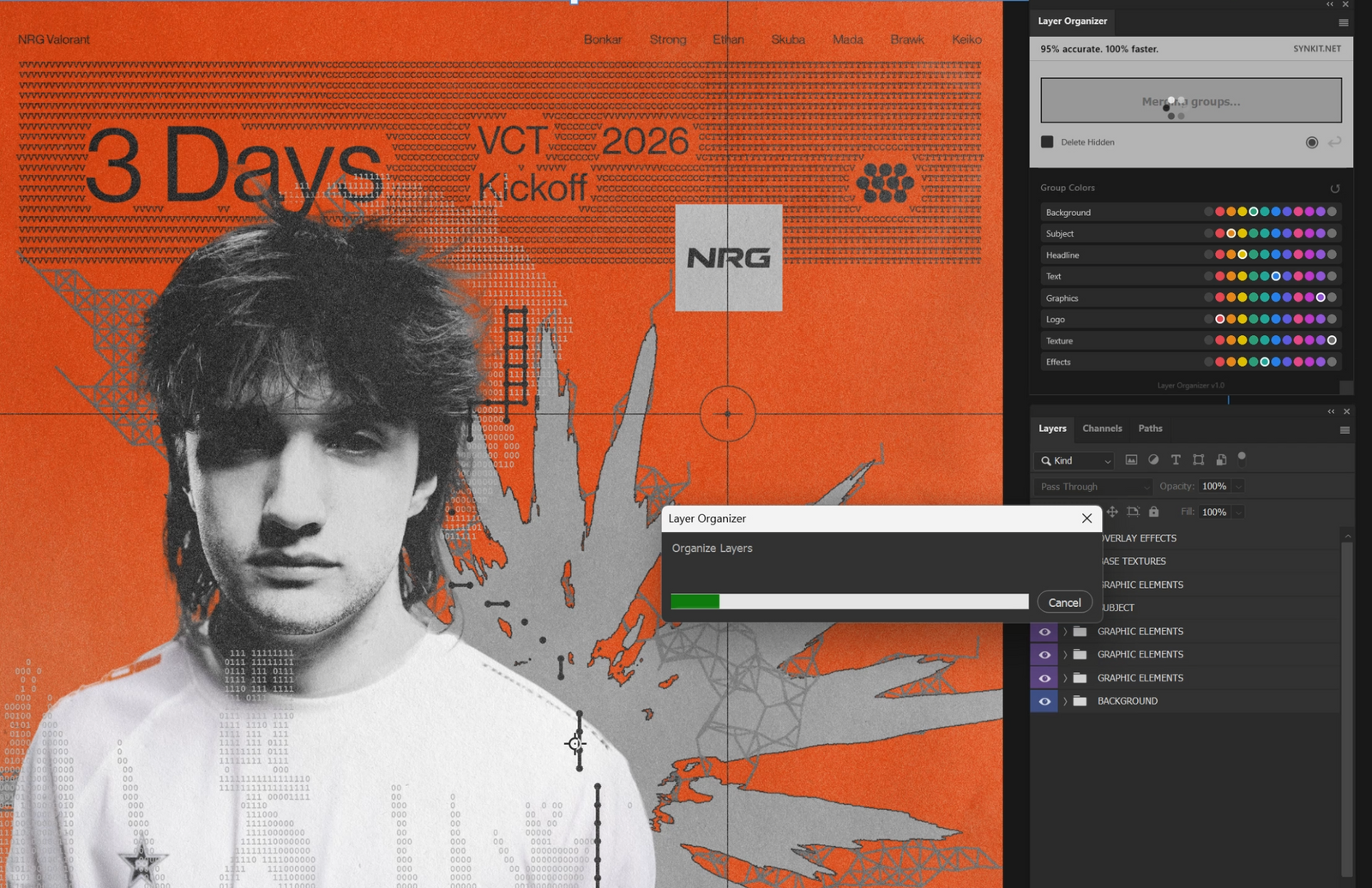Set Effects group color to orange
Image resolution: width=1372 pixels, height=888 pixels.
tap(1231, 362)
